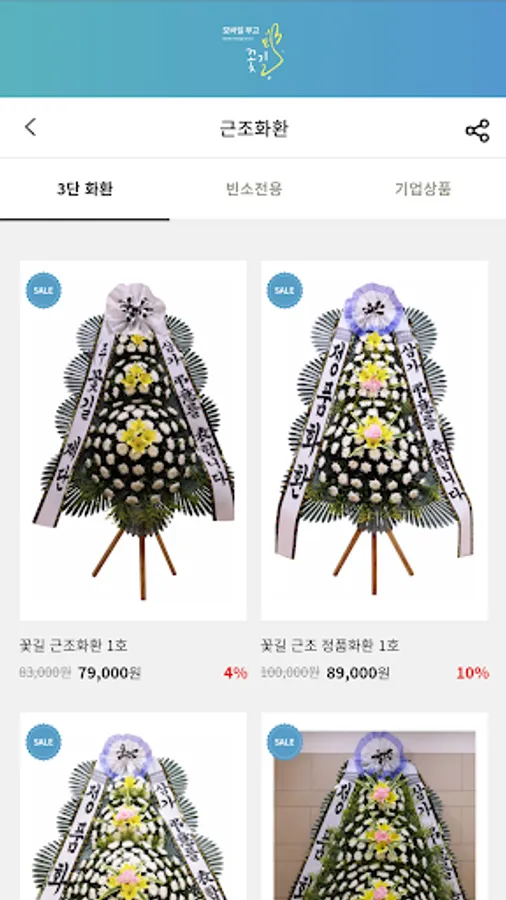Go back using the left arrow icon
The width and height of the screenshot is (506, 900).
coord(30,127)
